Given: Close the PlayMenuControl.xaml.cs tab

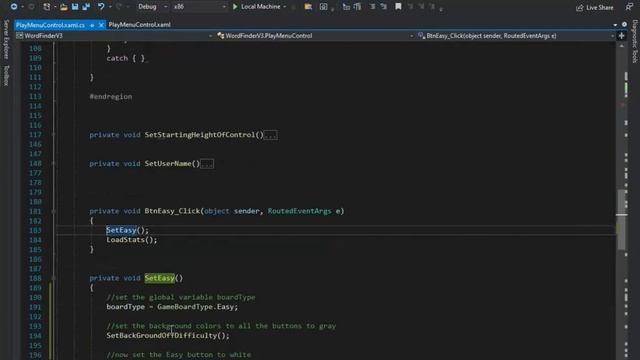Looking at the screenshot, I should coord(101,25).
